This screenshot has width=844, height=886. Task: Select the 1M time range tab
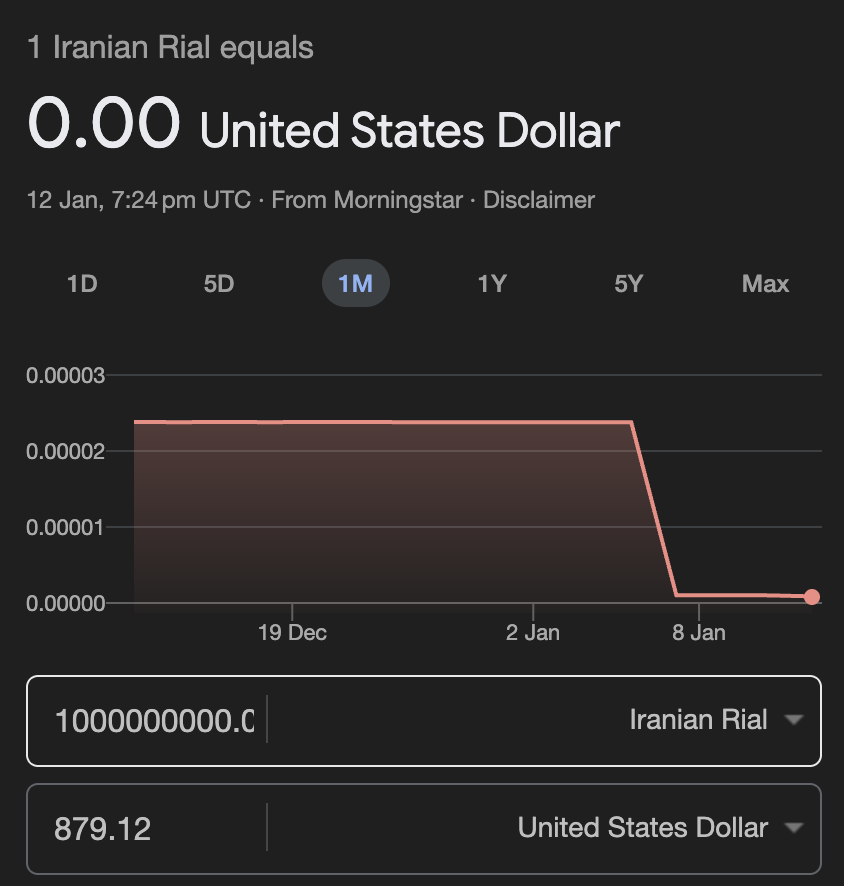coord(355,284)
